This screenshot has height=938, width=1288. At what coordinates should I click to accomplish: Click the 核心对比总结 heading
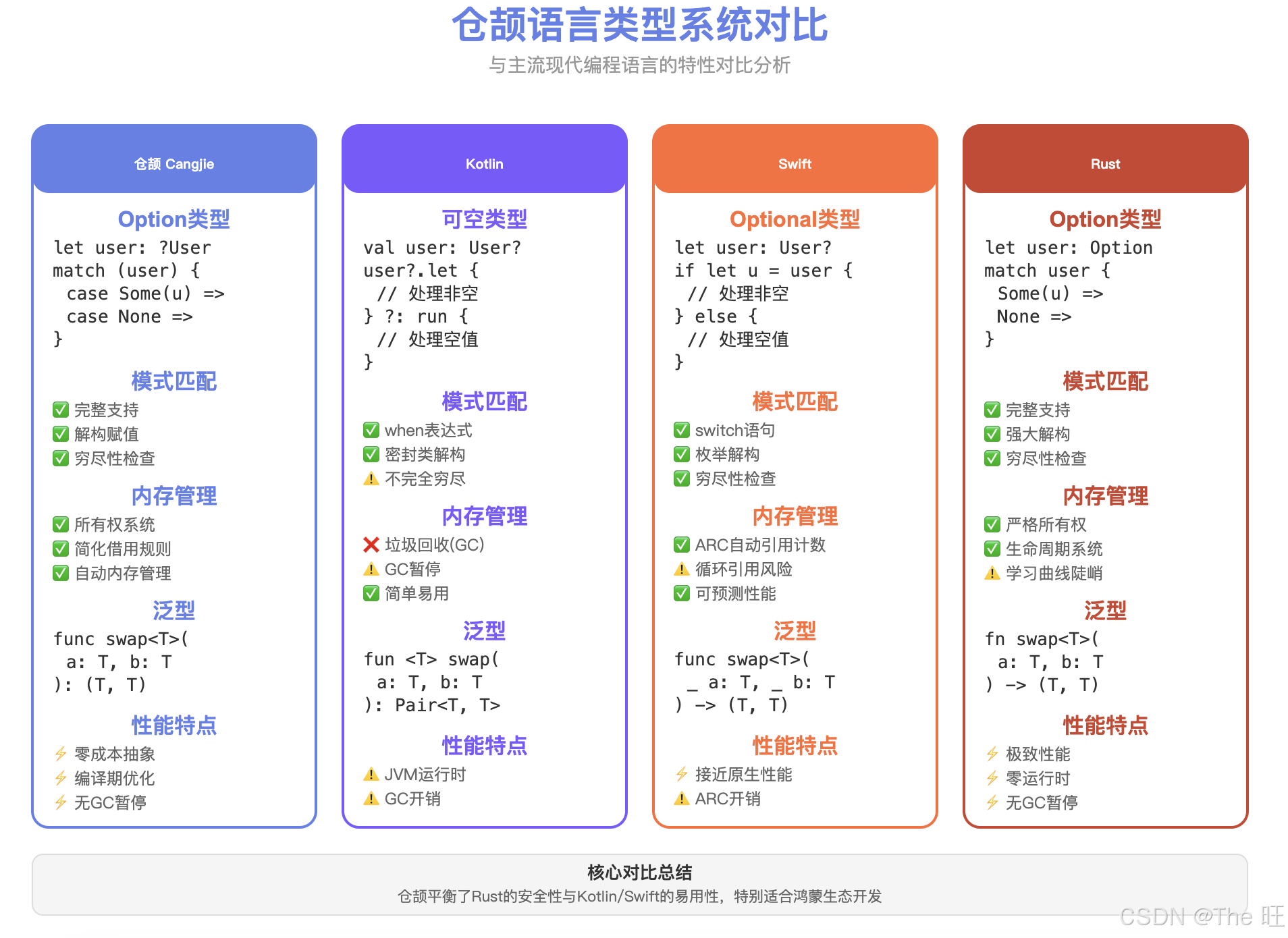coord(640,873)
